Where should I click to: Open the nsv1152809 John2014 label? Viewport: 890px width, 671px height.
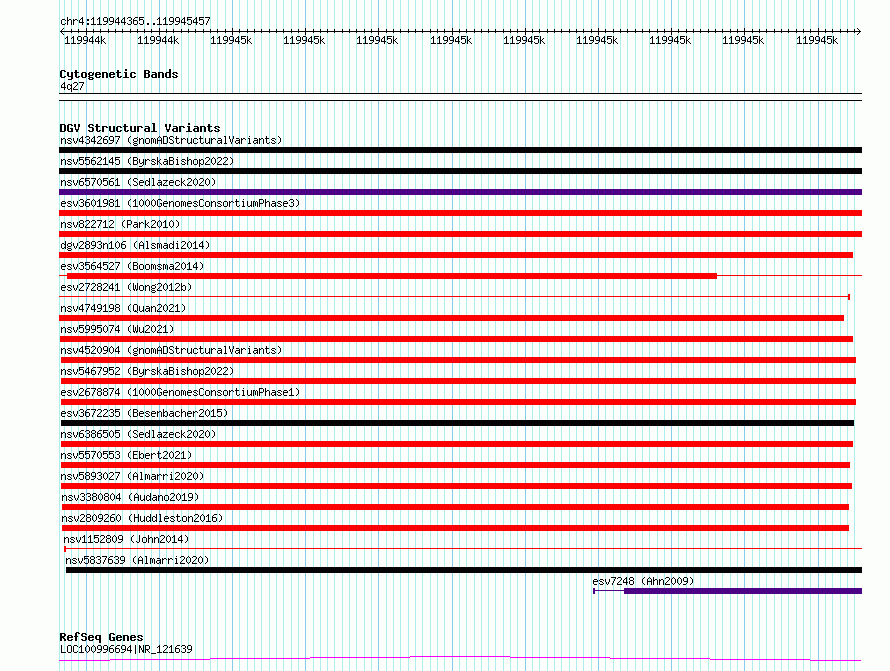pyautogui.click(x=126, y=539)
